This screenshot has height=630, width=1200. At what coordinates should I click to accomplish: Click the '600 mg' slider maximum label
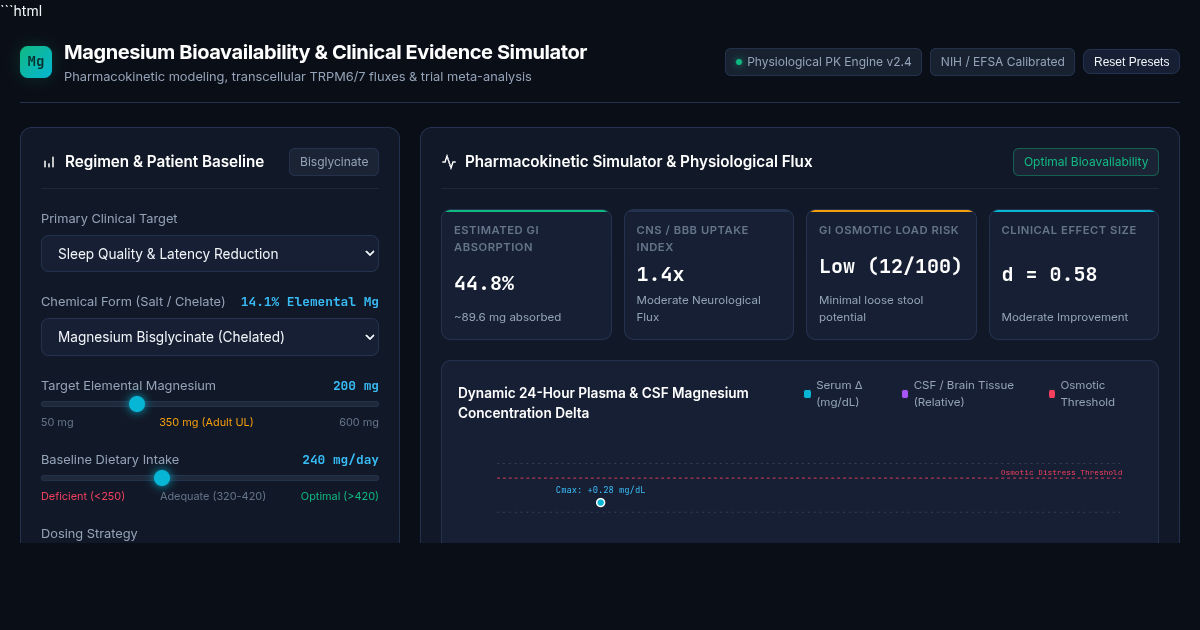[x=359, y=422]
